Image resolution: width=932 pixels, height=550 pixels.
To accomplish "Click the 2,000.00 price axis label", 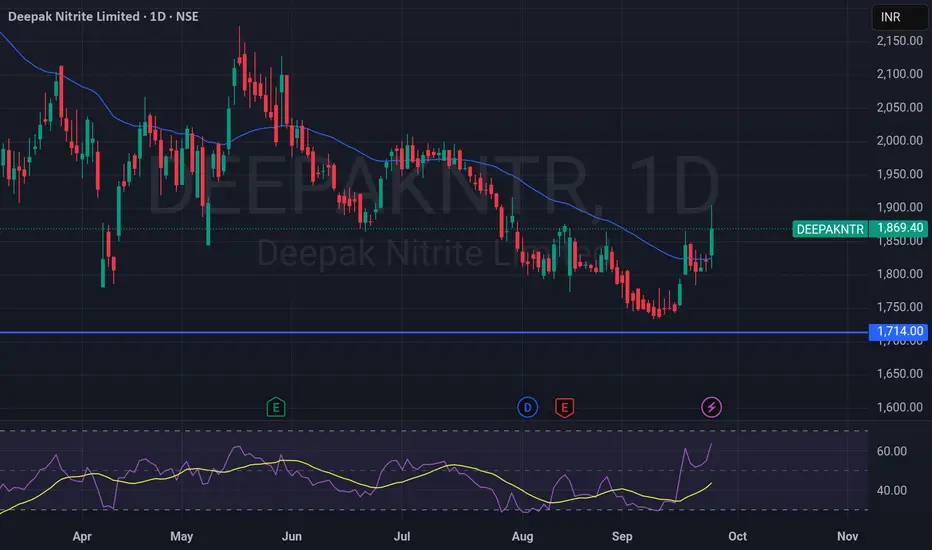I will pos(899,141).
